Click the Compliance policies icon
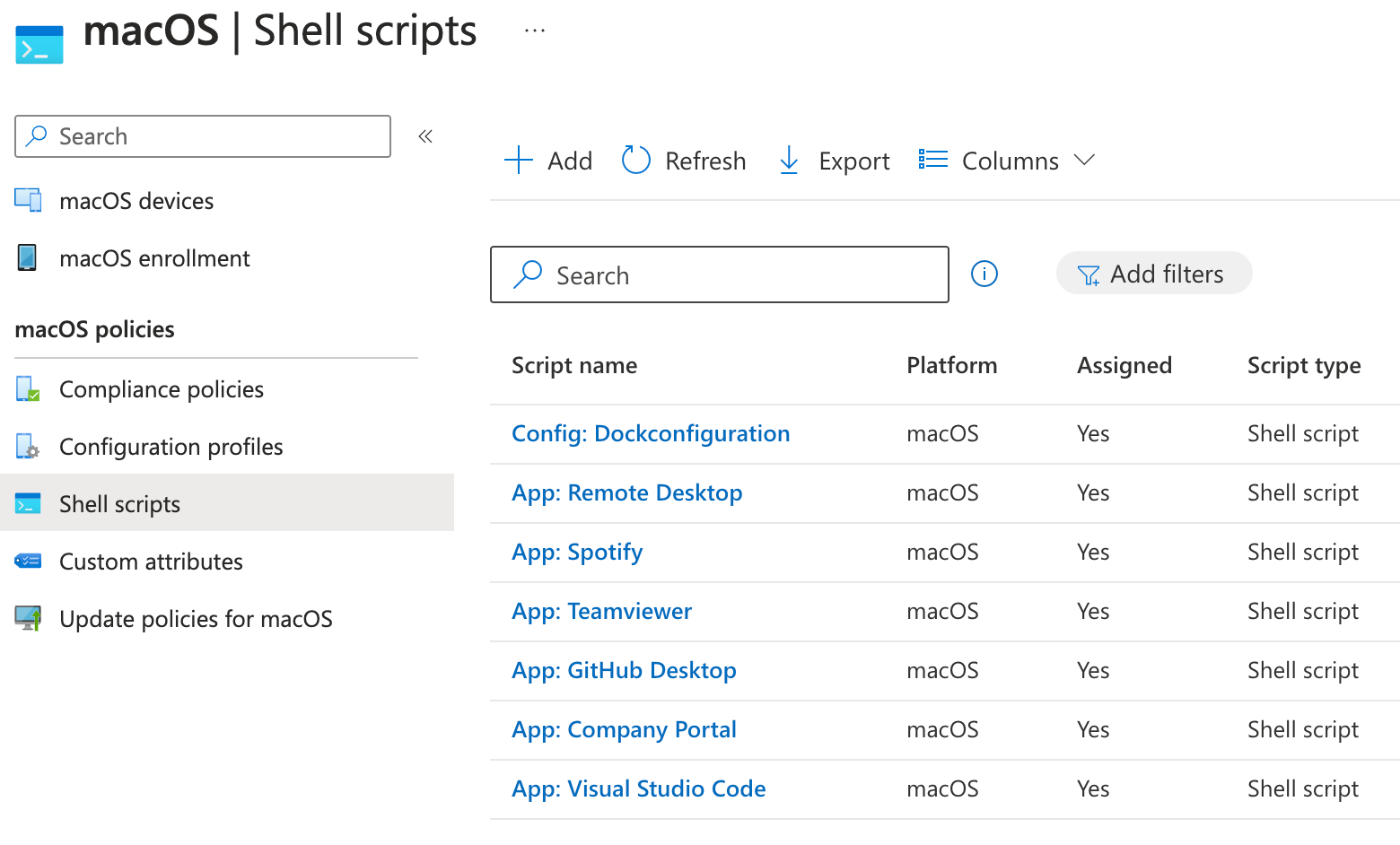Viewport: 1400px width, 845px height. [x=28, y=389]
